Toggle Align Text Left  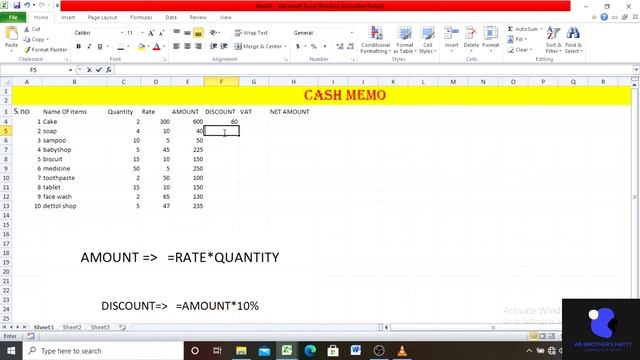[176, 46]
